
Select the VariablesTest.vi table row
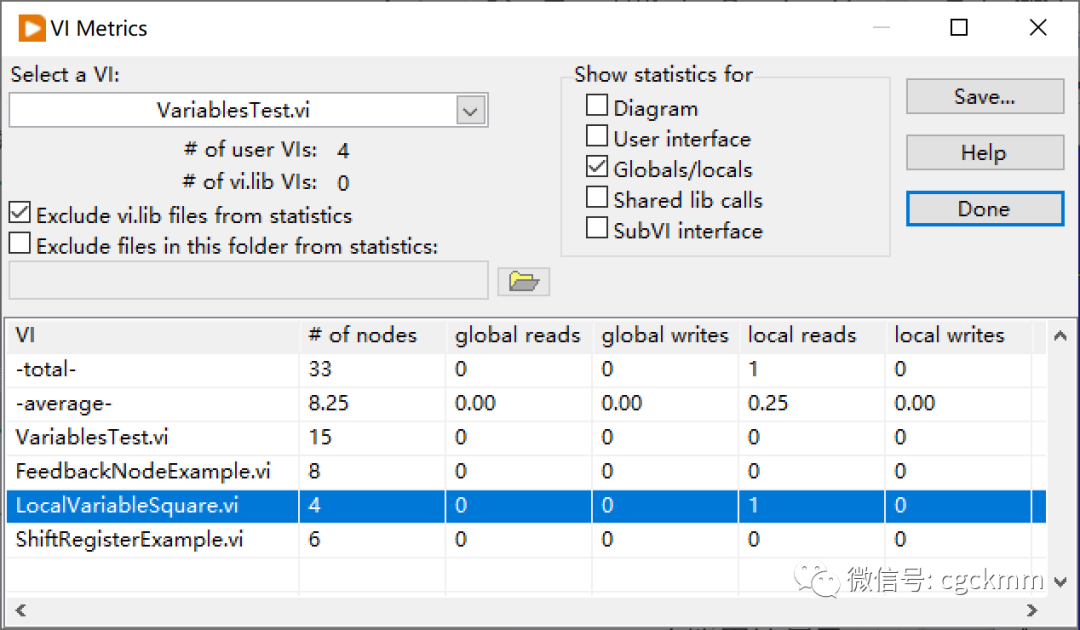click(x=92, y=438)
